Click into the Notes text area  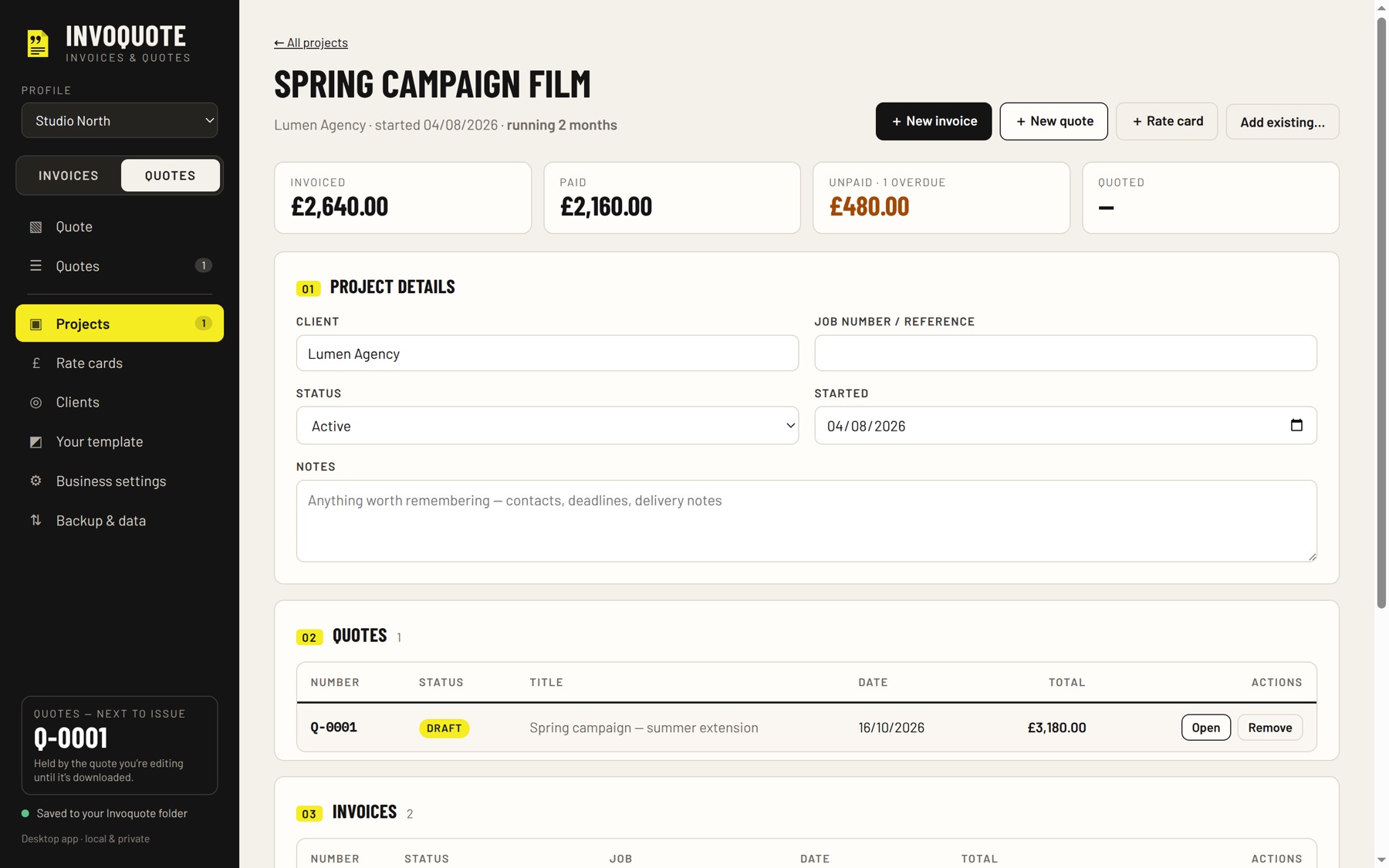[x=806, y=521]
